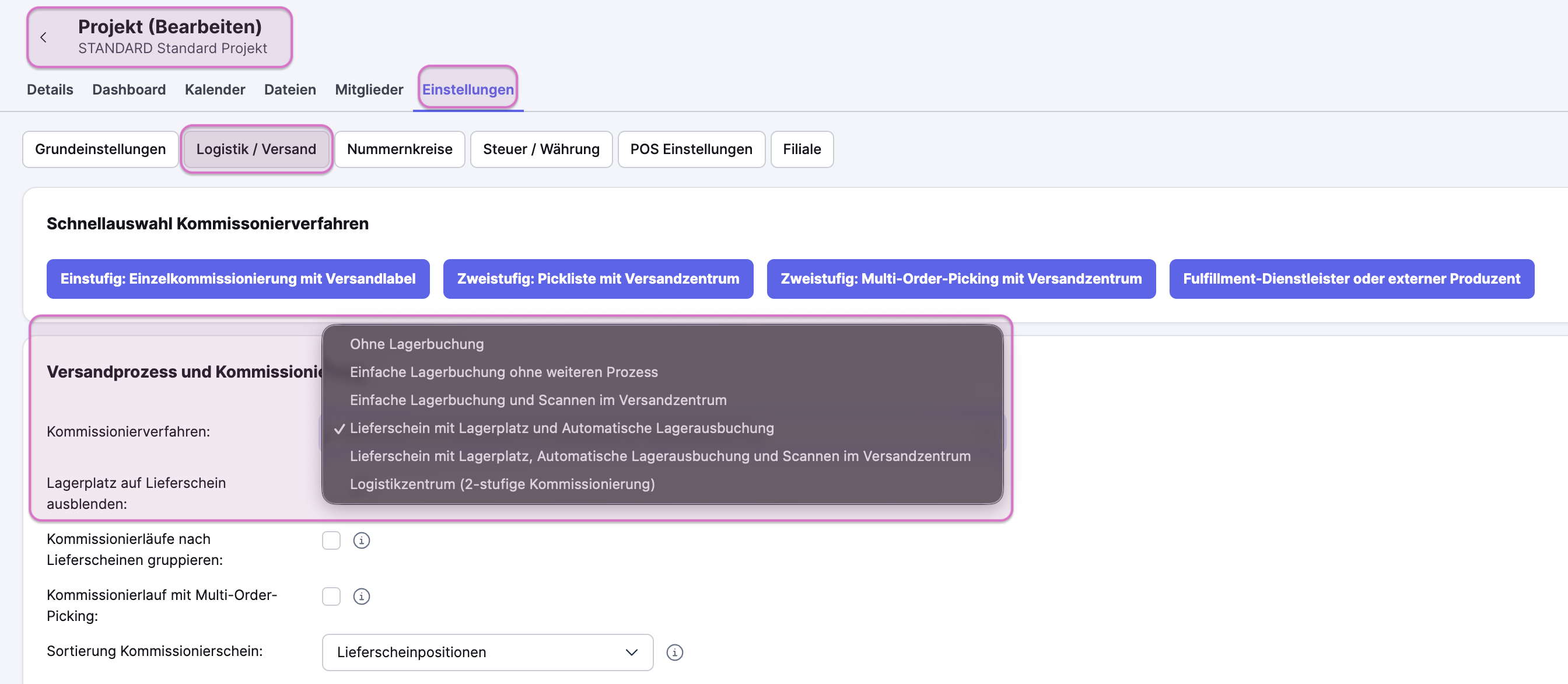Open the Mitglieder tab
The height and width of the screenshot is (684, 1568).
point(369,89)
